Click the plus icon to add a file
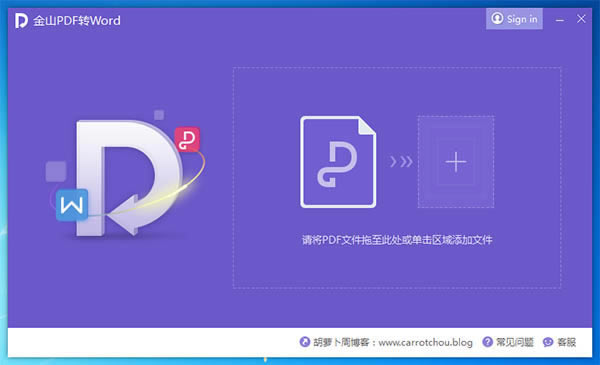Image resolution: width=600 pixels, height=365 pixels. (x=456, y=162)
